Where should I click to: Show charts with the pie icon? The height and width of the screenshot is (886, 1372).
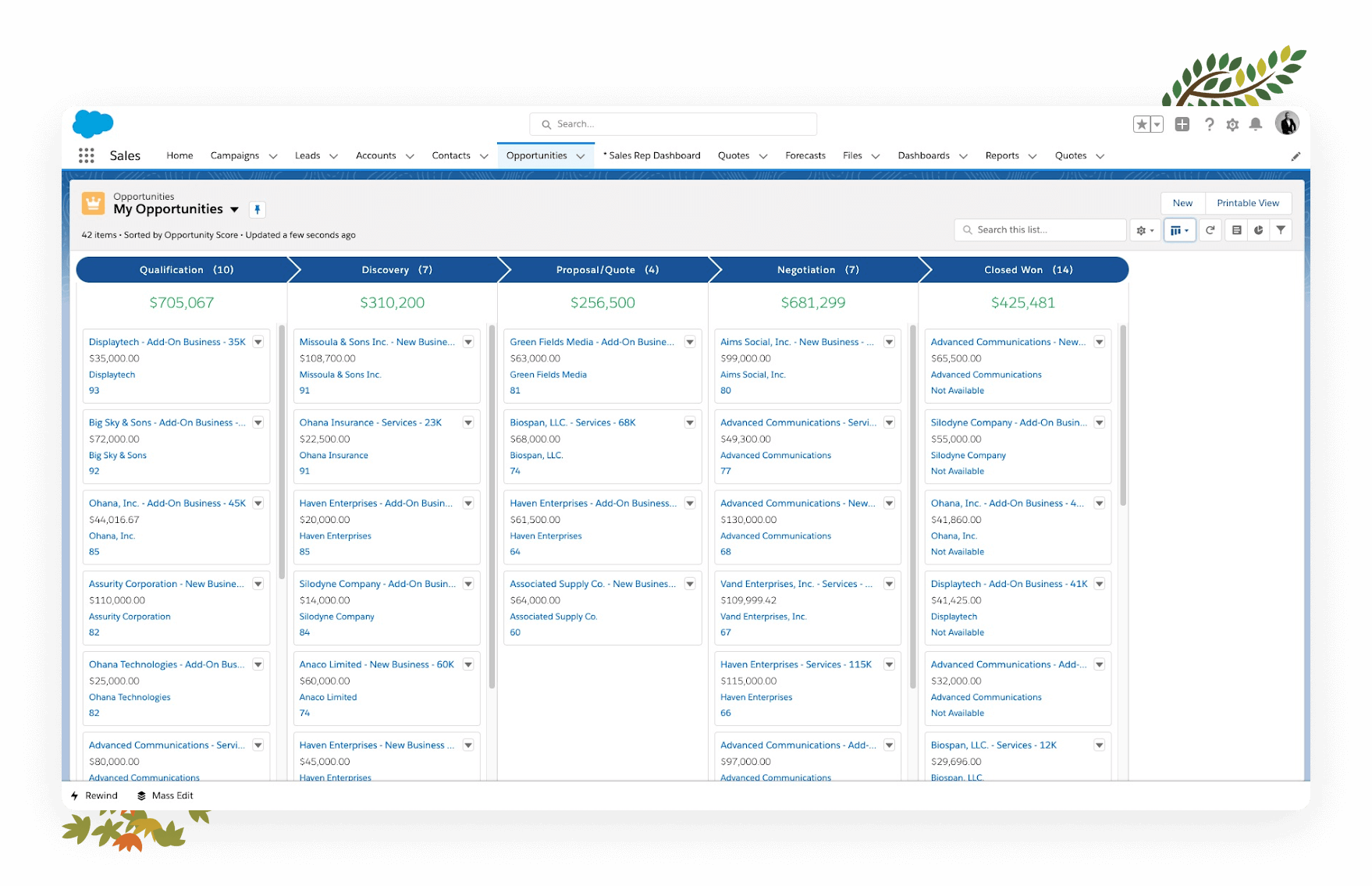pyautogui.click(x=1258, y=230)
